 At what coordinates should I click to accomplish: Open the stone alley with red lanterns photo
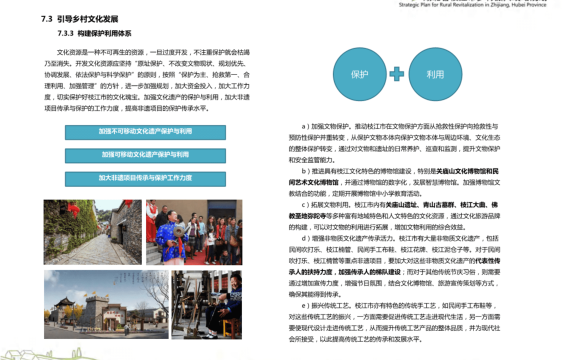pos(93,232)
